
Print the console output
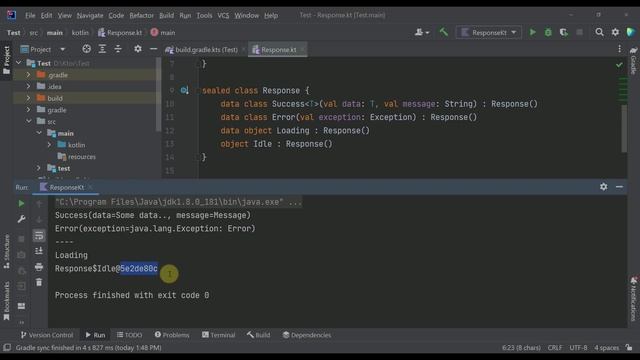[39, 267]
